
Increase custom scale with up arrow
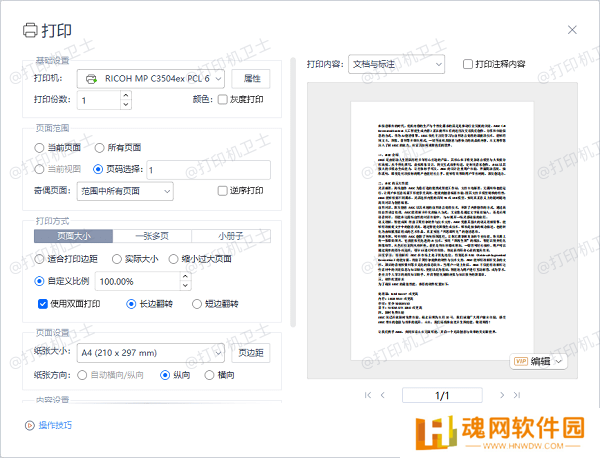point(185,276)
